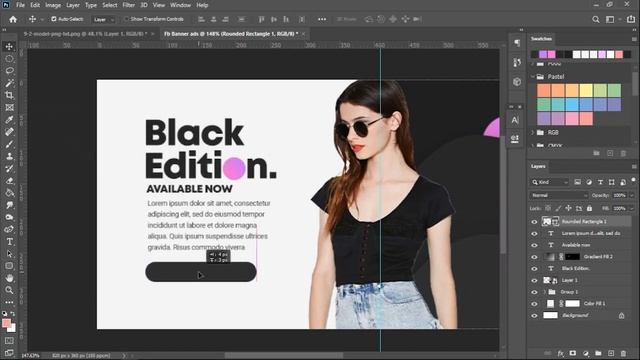
Task: Delete the selected layer with trash icon
Action: [x=623, y=353]
